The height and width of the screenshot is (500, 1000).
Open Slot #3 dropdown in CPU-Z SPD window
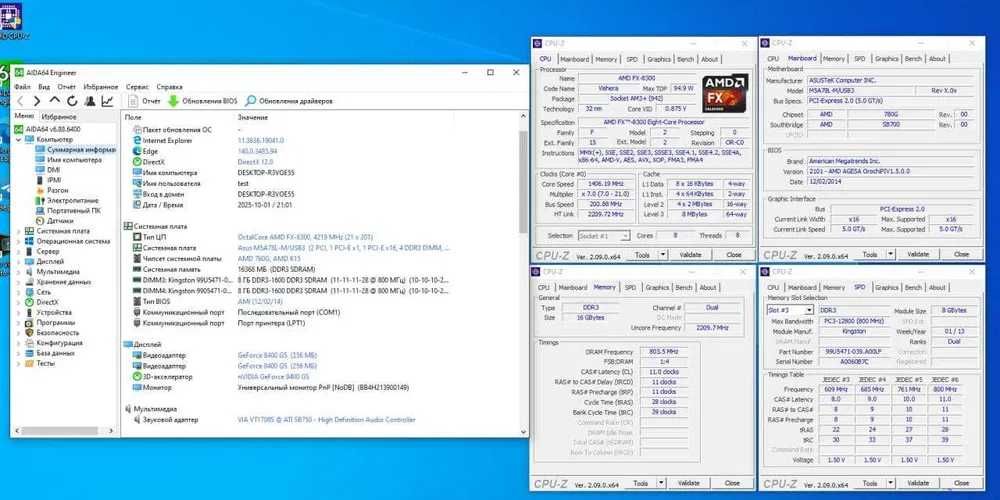[x=809, y=310]
